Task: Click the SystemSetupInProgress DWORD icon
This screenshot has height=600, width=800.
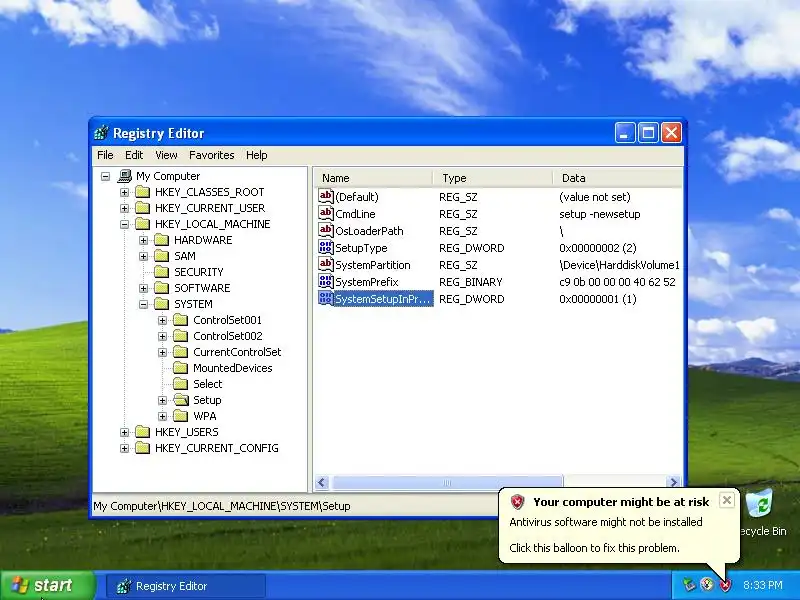Action: 326,298
